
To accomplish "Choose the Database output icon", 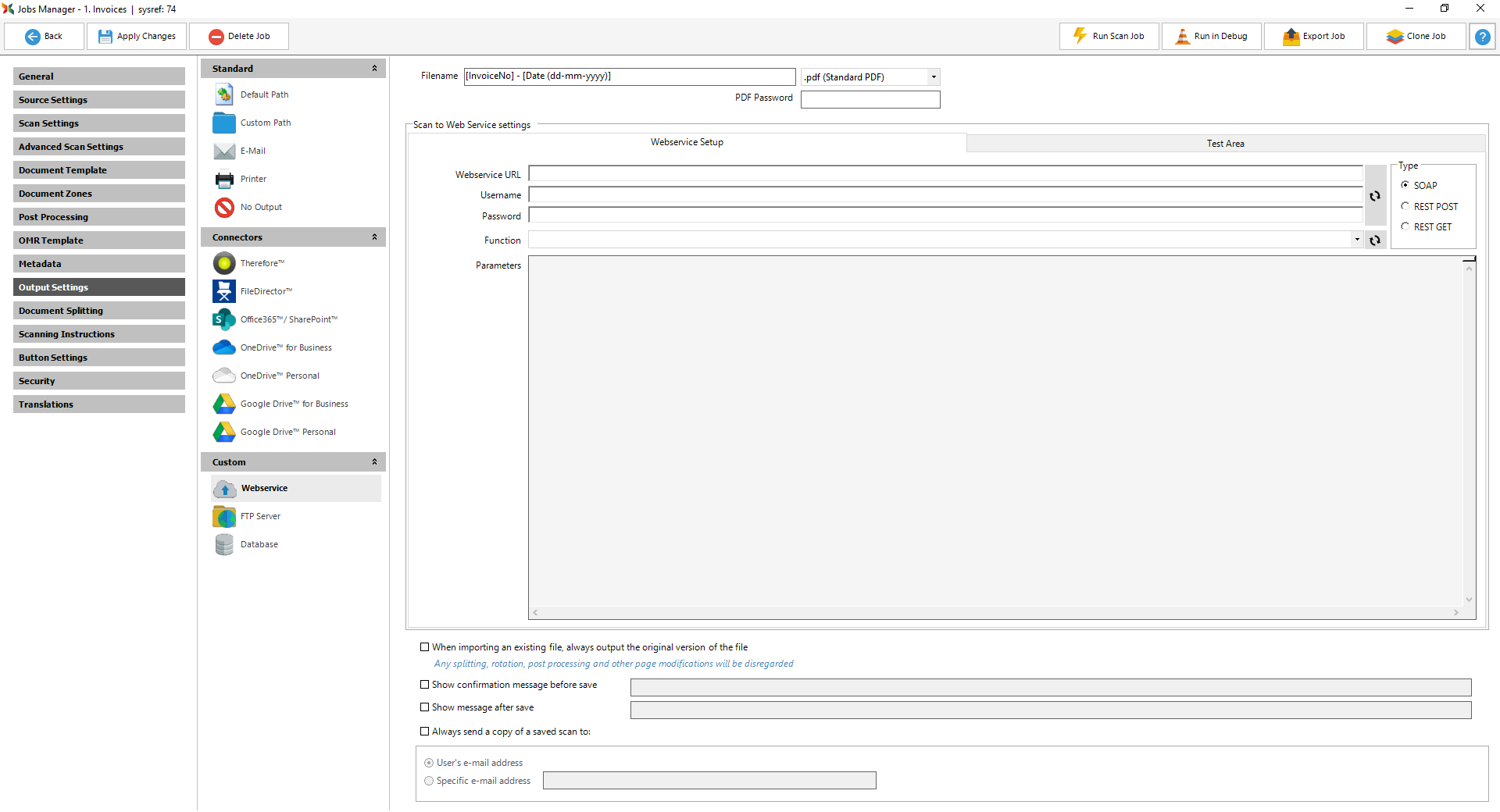I will click(224, 544).
